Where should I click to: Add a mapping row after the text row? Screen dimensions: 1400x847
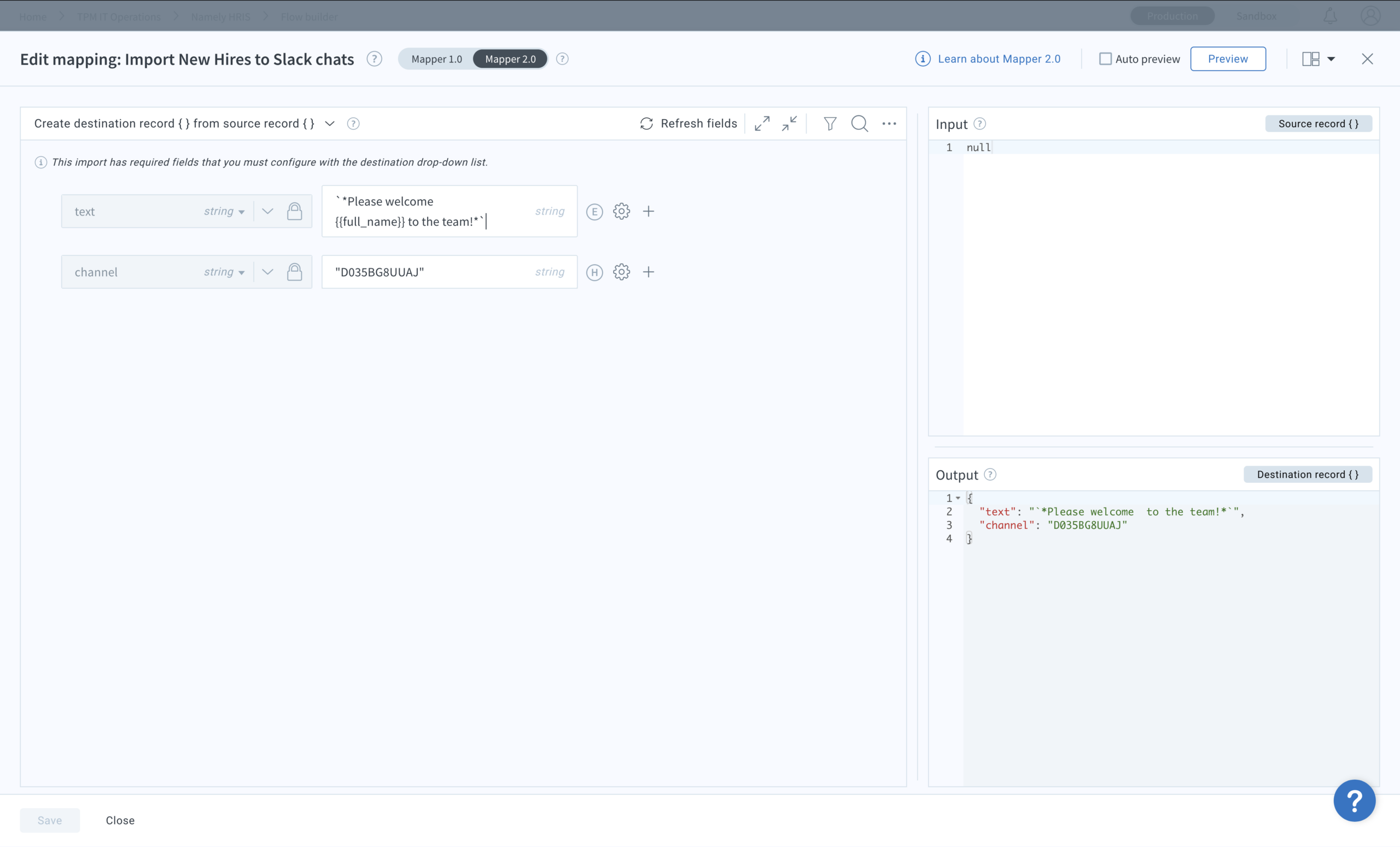click(x=648, y=211)
